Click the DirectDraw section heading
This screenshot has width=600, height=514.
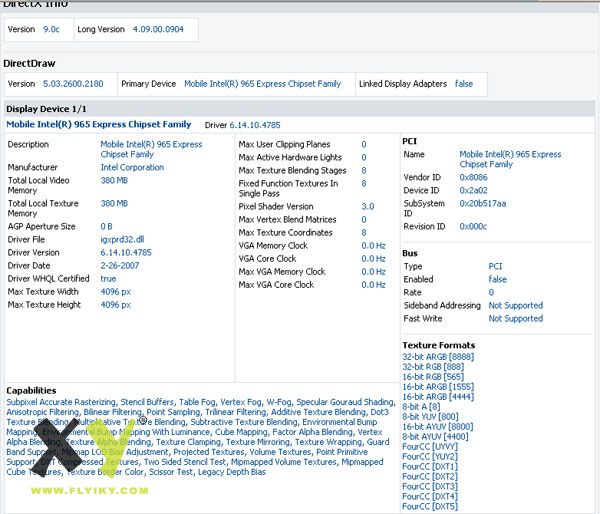(x=29, y=64)
